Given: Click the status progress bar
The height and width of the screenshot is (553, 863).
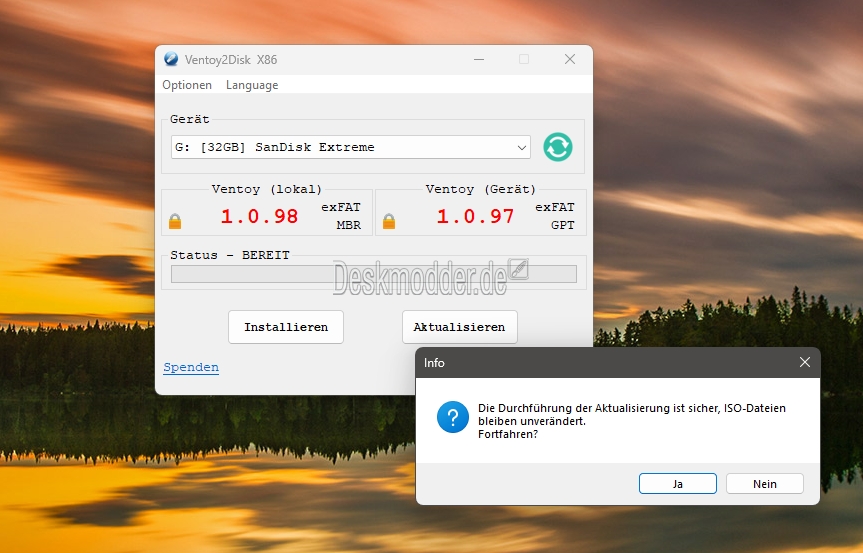Looking at the screenshot, I should tap(374, 274).
